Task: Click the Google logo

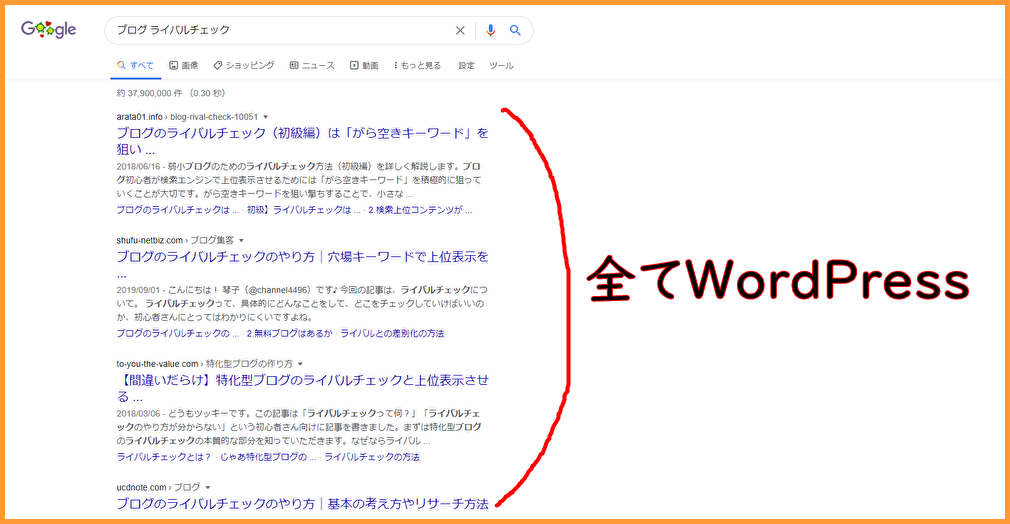Action: pos(48,30)
